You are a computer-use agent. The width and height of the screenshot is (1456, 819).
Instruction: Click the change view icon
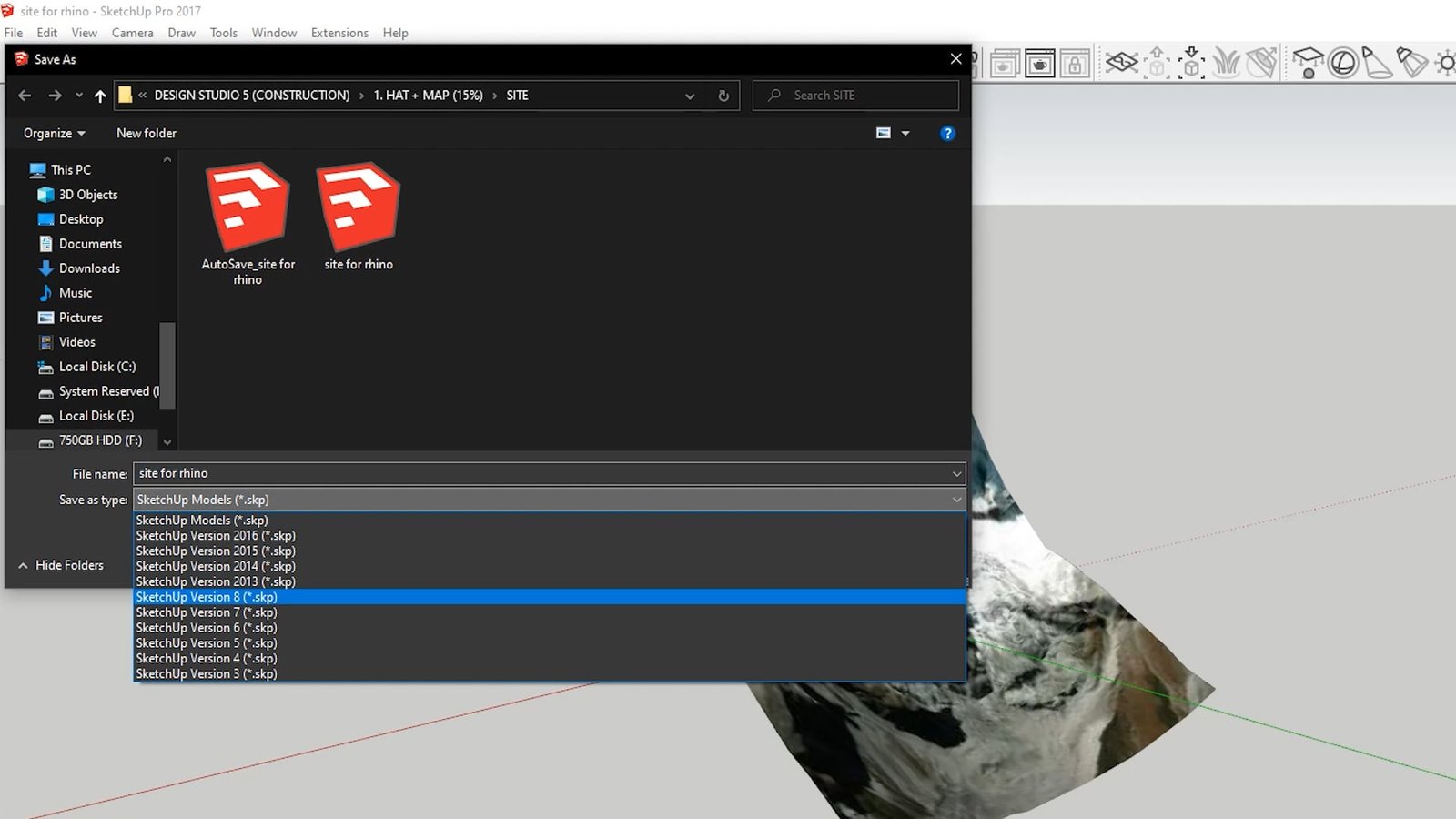[x=883, y=133]
